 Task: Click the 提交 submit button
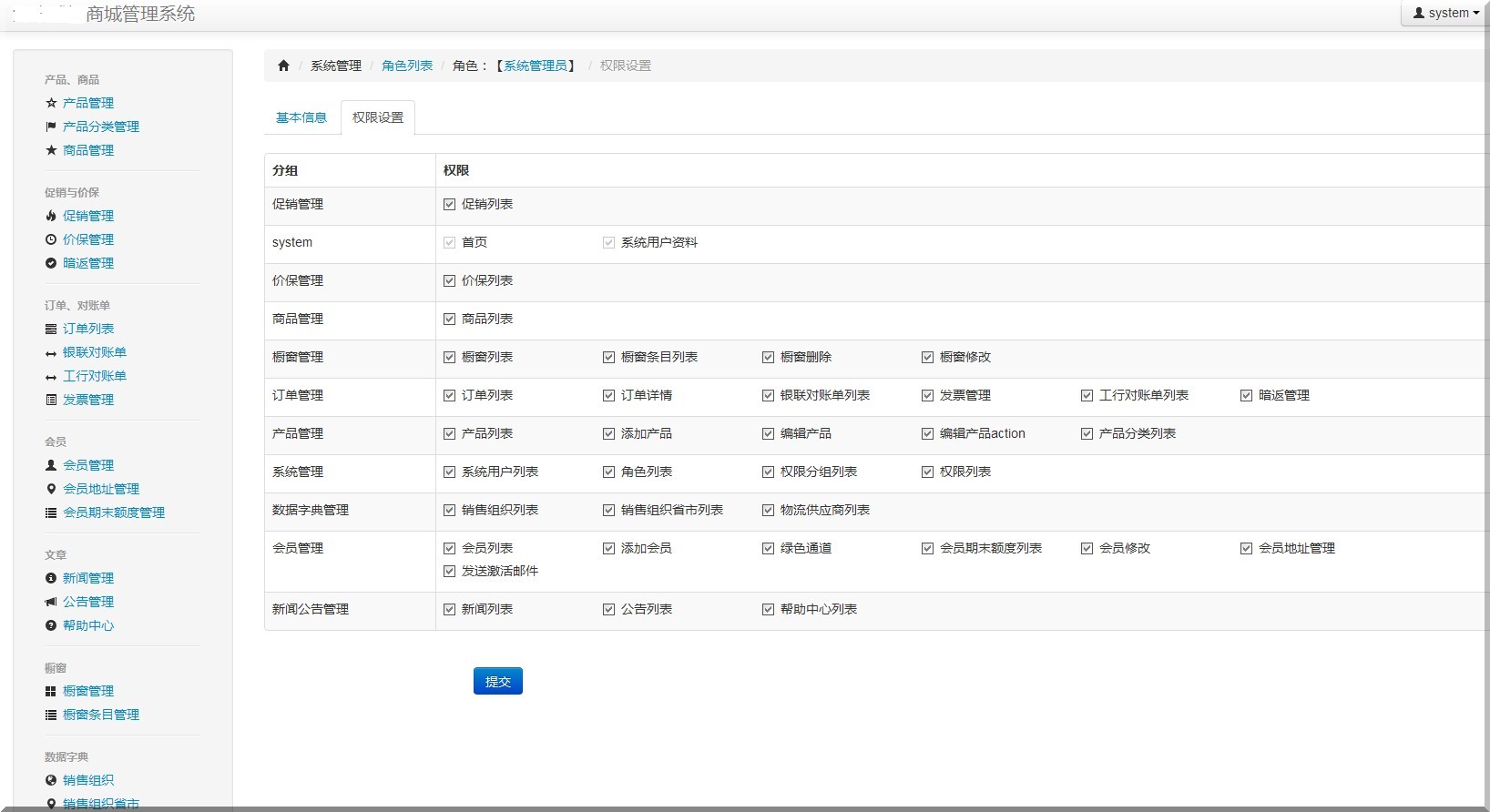pos(498,681)
